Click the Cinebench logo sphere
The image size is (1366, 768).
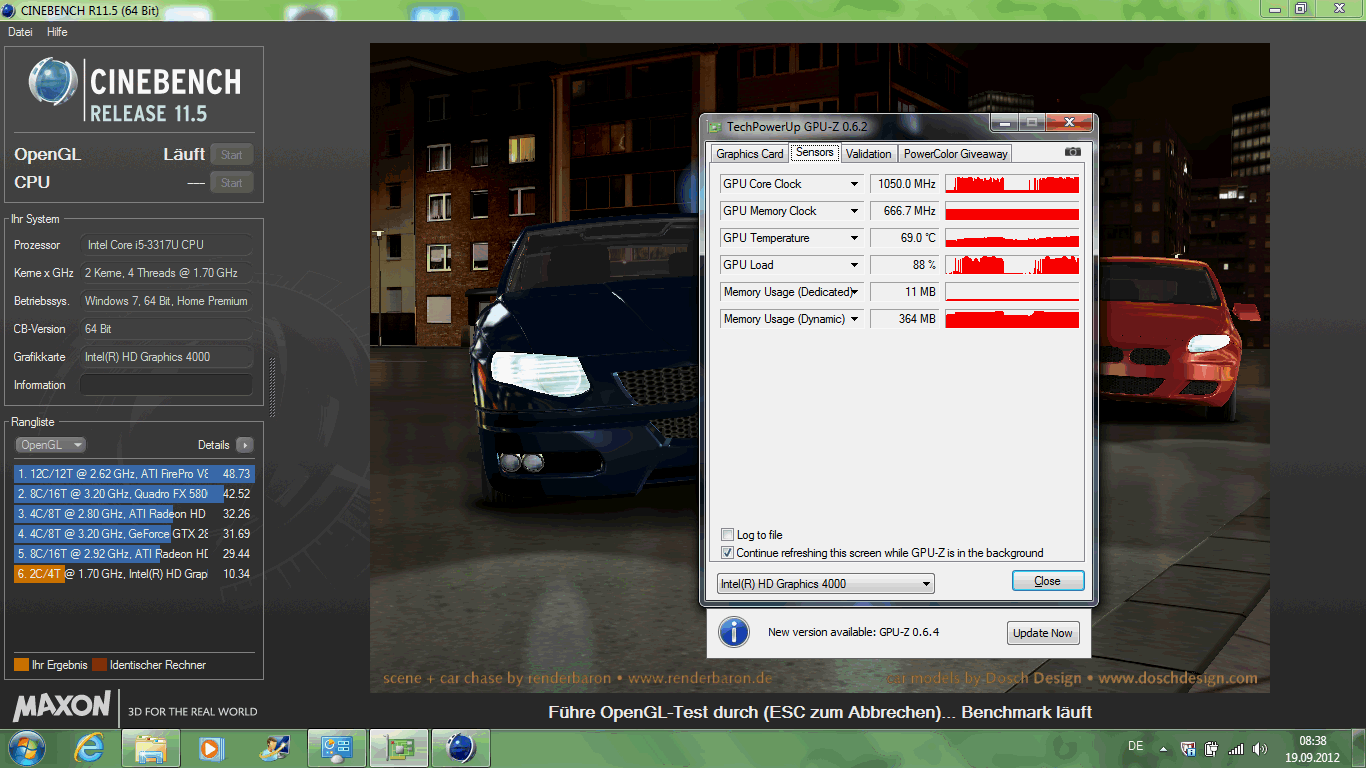53,83
